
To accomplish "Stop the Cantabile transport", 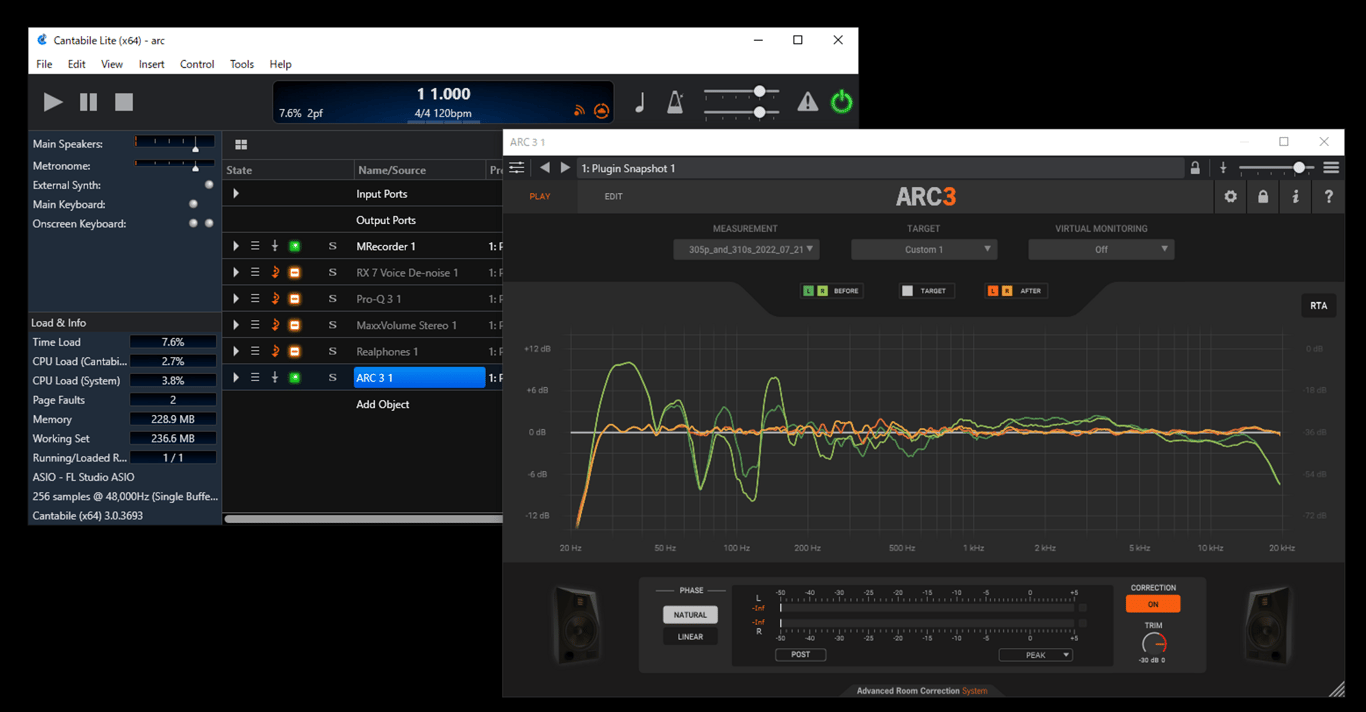I will (x=124, y=102).
